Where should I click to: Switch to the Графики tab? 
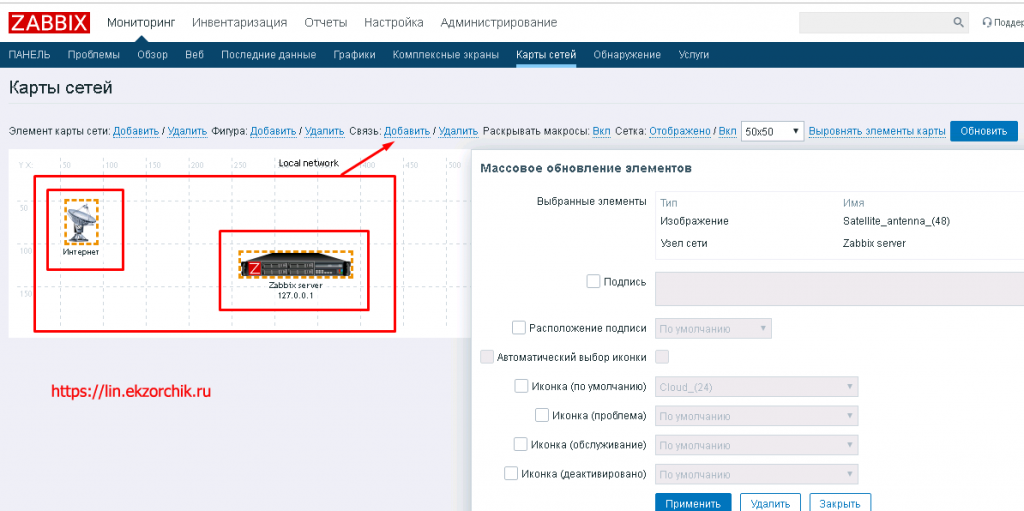click(355, 55)
